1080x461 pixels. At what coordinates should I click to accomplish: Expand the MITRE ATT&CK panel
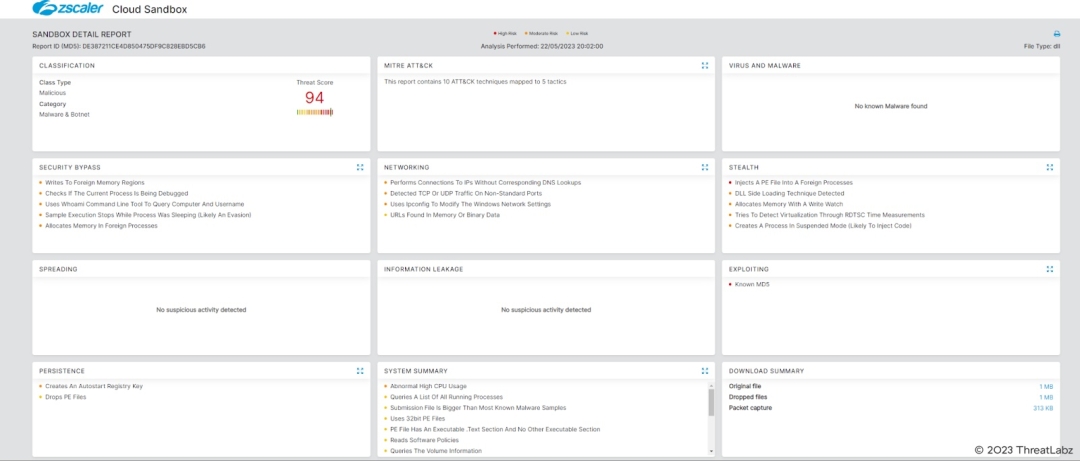tap(705, 66)
